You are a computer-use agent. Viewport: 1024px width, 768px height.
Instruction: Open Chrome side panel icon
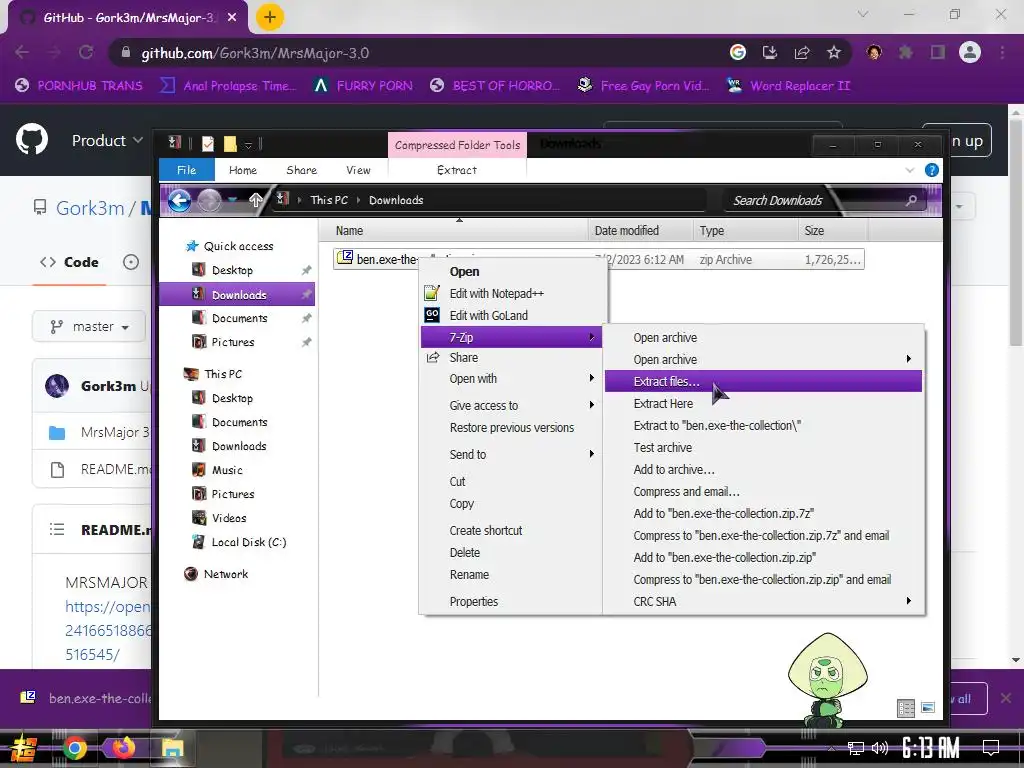938,53
